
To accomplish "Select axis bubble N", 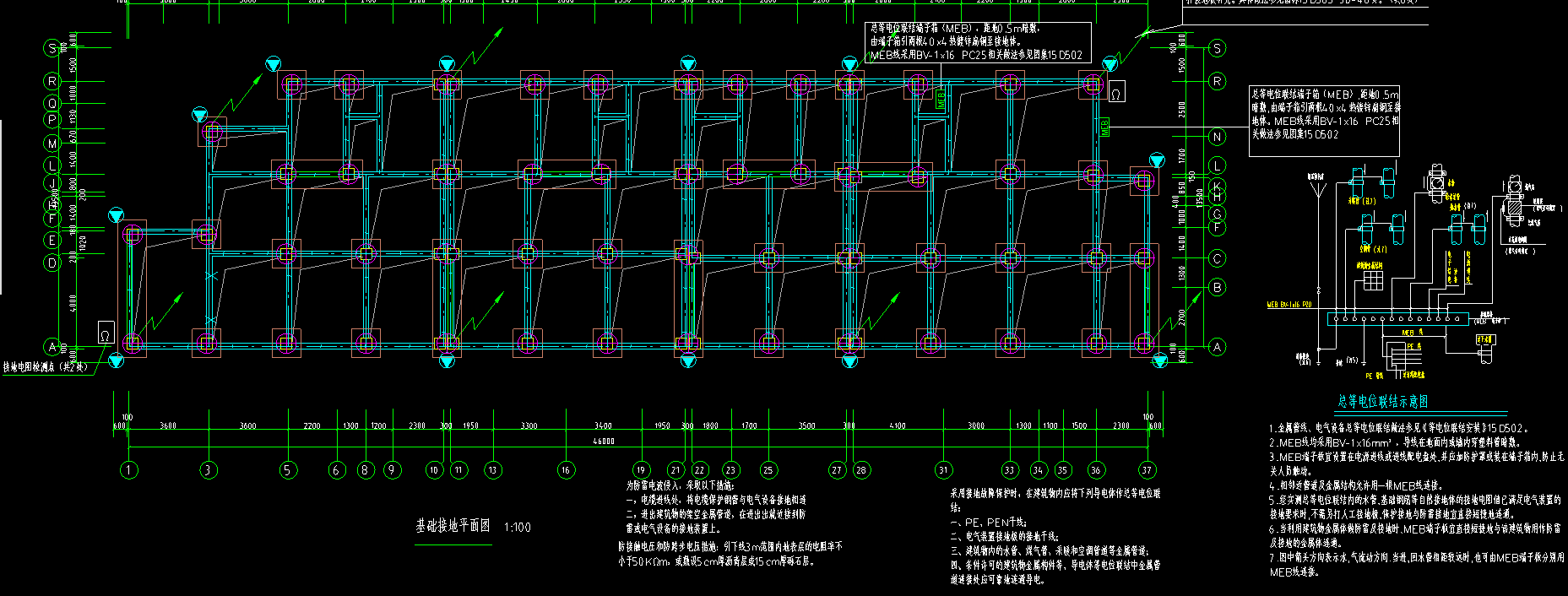I will tap(1217, 136).
